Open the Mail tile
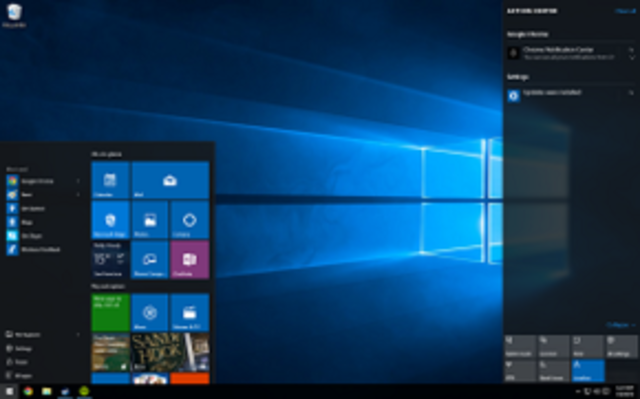The height and width of the screenshot is (399, 640). 170,180
